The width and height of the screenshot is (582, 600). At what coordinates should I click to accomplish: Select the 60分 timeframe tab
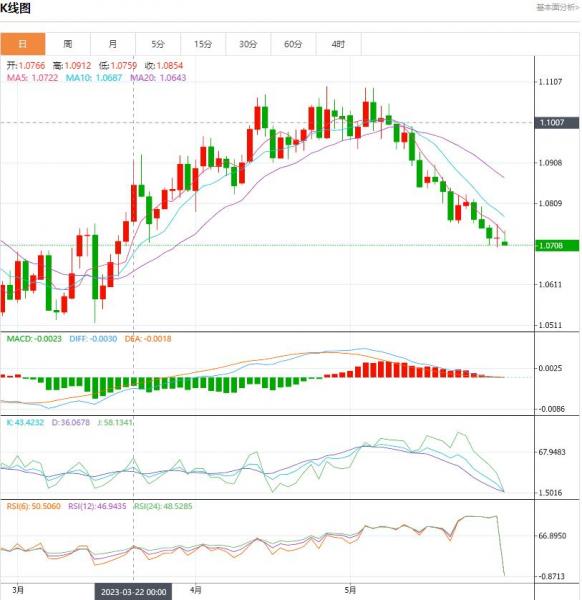tap(293, 44)
